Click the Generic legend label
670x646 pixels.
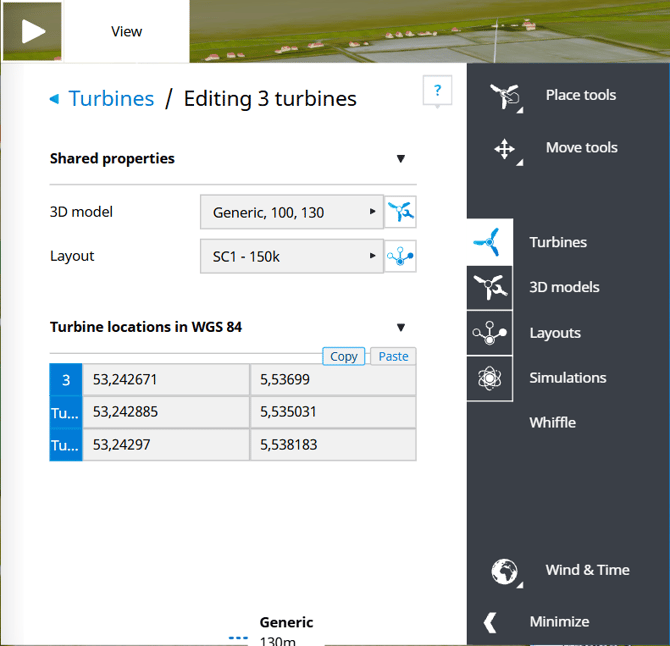[x=286, y=623]
